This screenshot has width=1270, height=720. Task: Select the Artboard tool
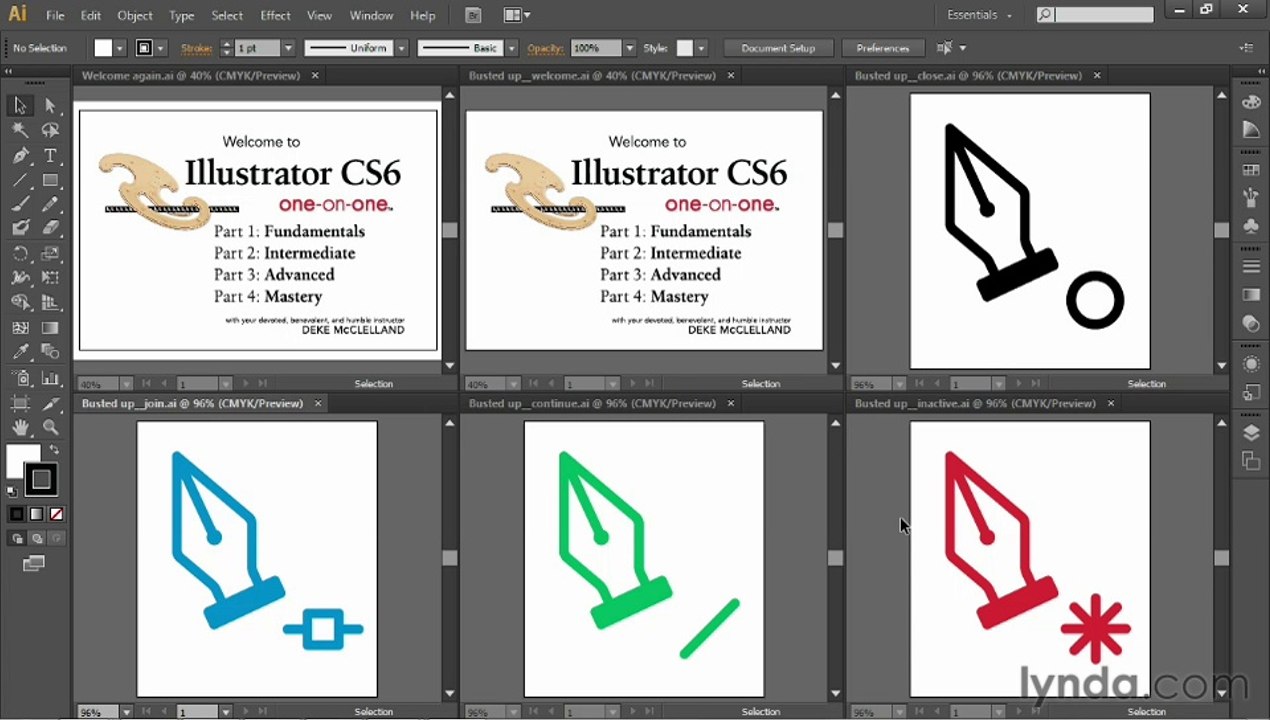point(20,403)
